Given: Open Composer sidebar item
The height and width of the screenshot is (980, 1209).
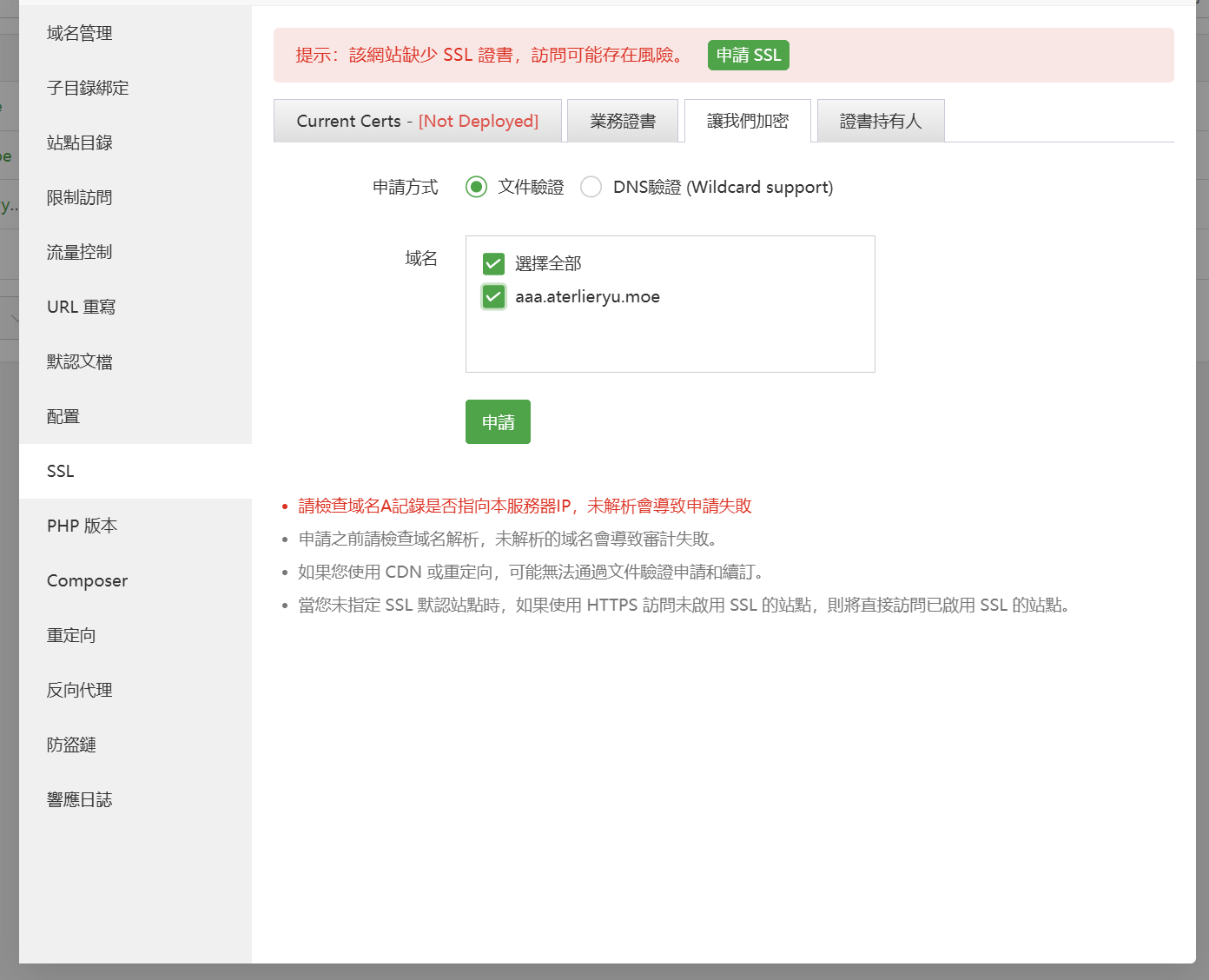Looking at the screenshot, I should [87, 580].
